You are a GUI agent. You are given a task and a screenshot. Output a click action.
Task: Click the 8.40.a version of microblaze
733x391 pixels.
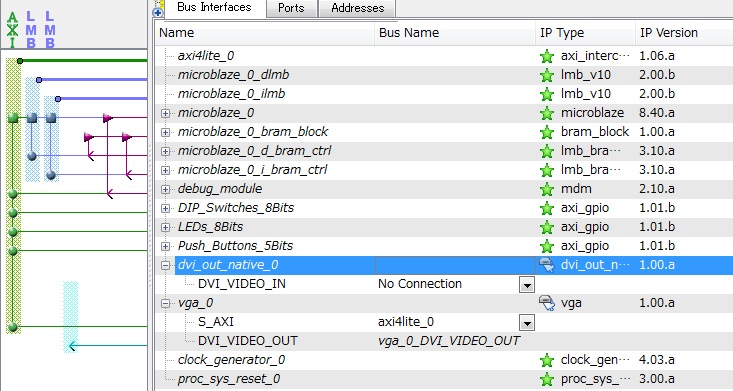pyautogui.click(x=656, y=113)
